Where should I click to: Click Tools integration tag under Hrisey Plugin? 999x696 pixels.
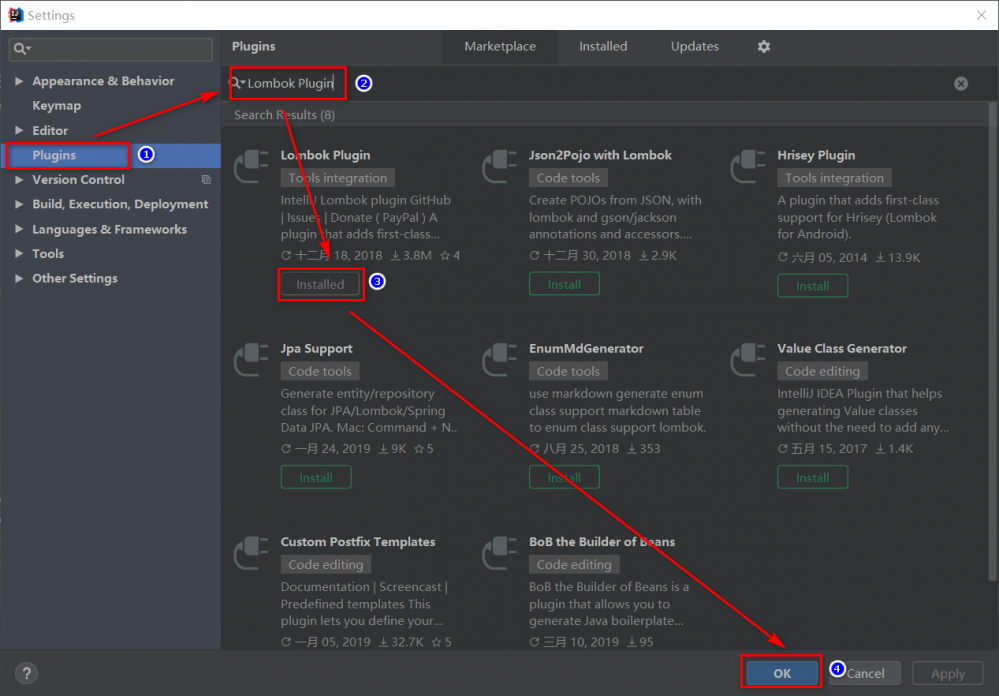coord(835,178)
